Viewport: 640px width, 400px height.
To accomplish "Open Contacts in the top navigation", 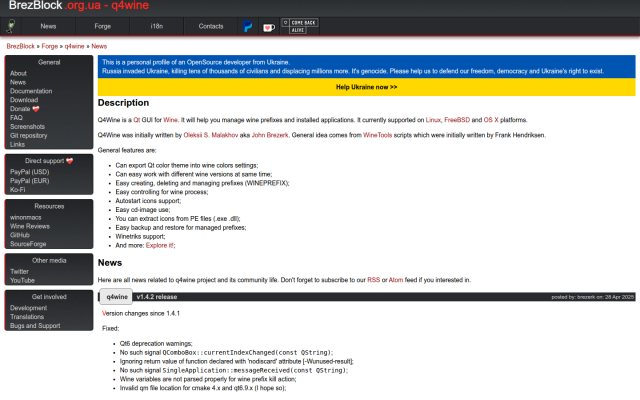I will 211,26.
